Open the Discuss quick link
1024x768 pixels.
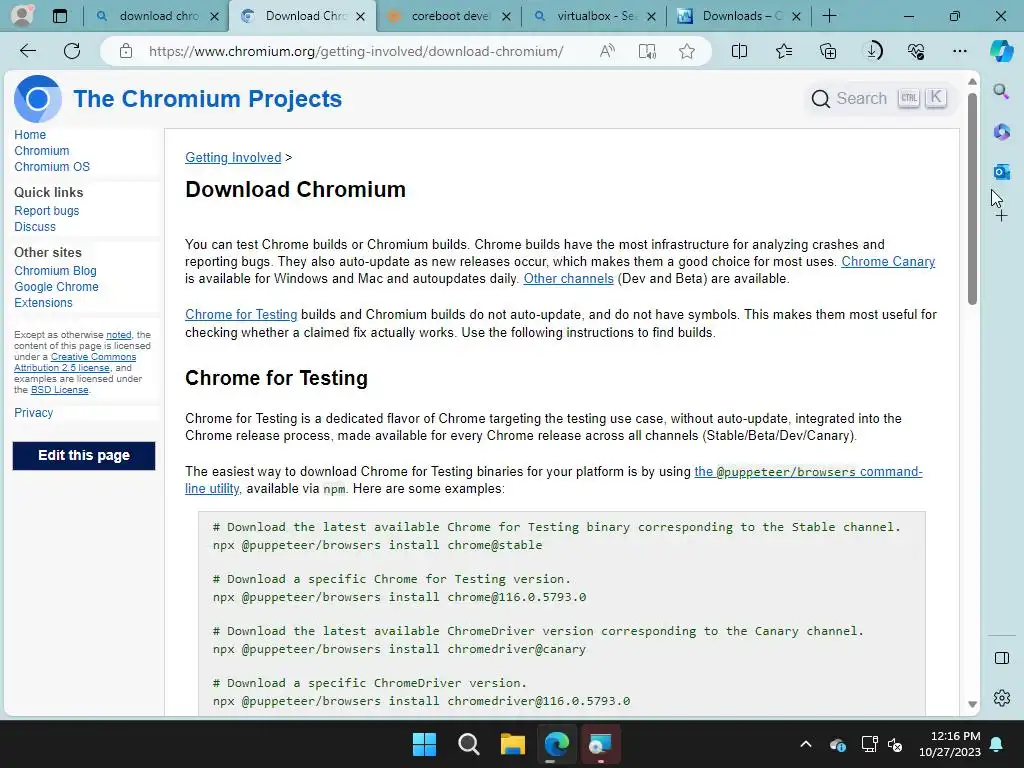tap(35, 227)
